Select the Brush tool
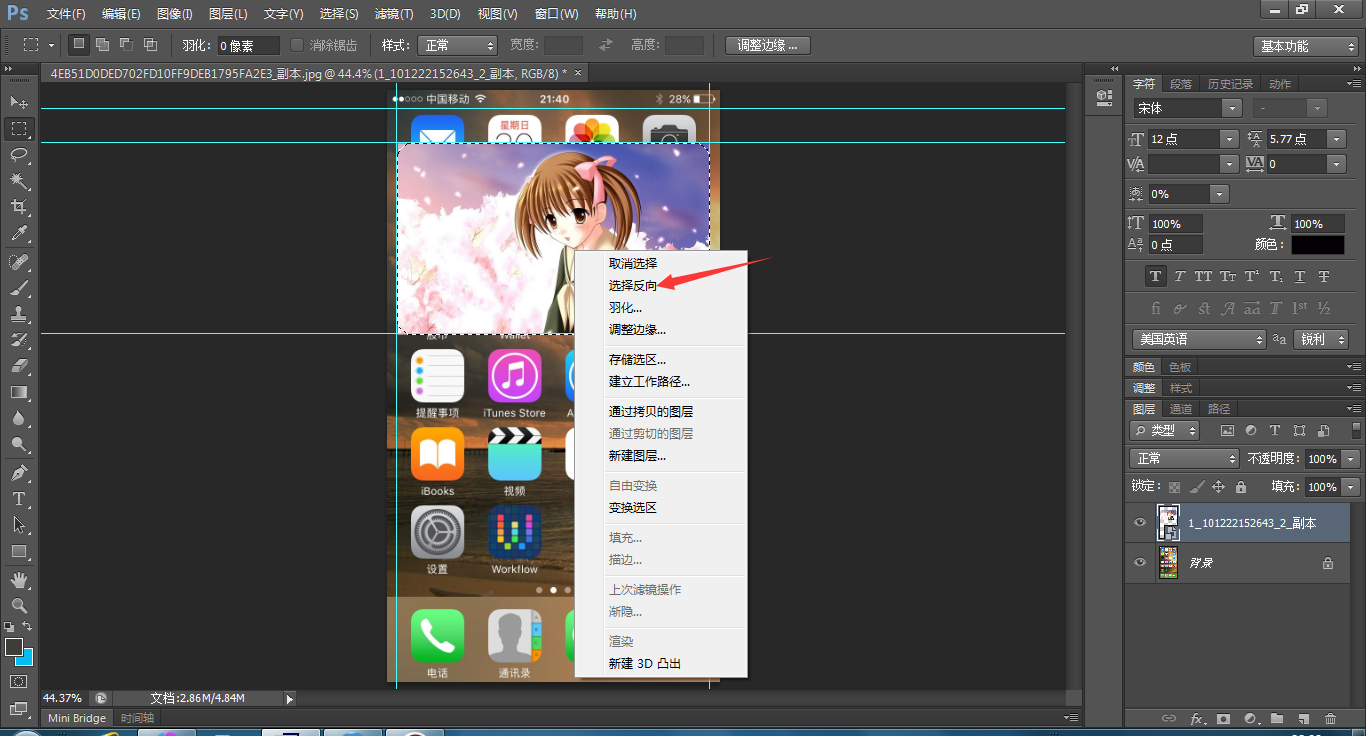This screenshot has width=1366, height=736. (19, 288)
